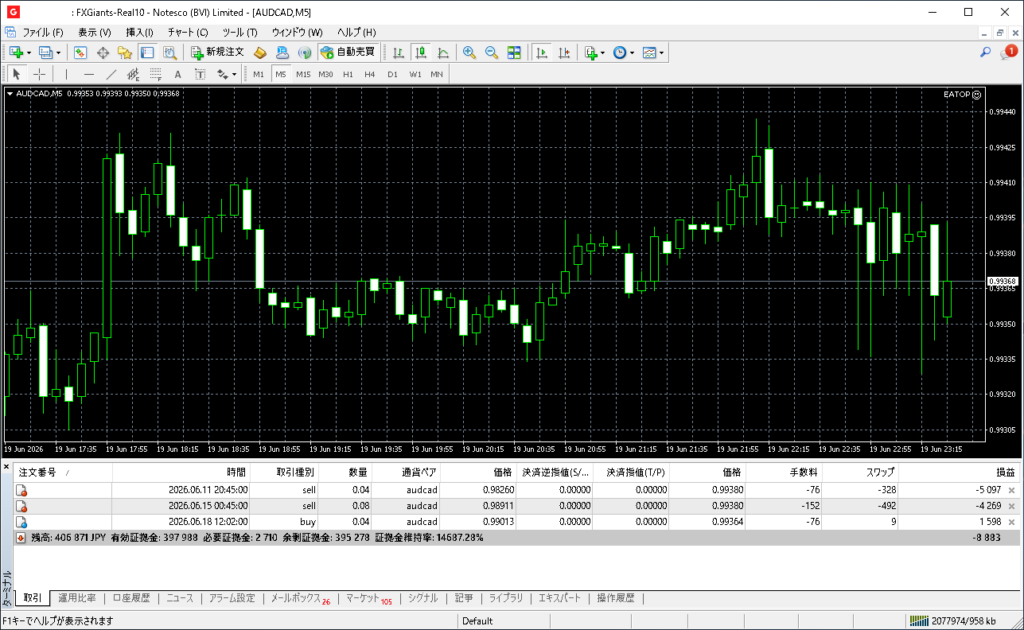Viewport: 1024px width, 630px height.
Task: Select the Fibonacci retracement tool
Action: [x=155, y=74]
